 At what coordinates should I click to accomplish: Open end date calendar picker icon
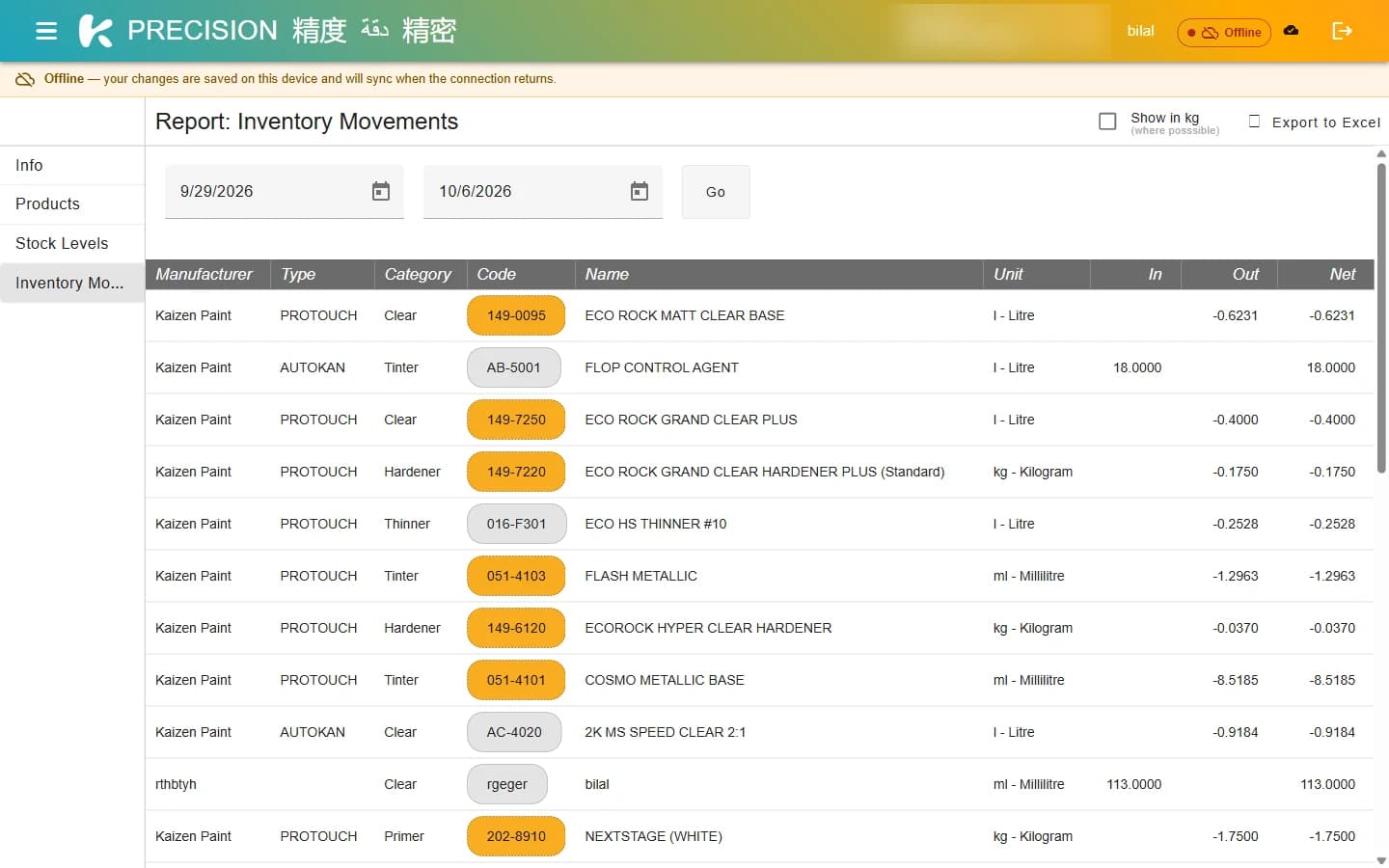640,191
